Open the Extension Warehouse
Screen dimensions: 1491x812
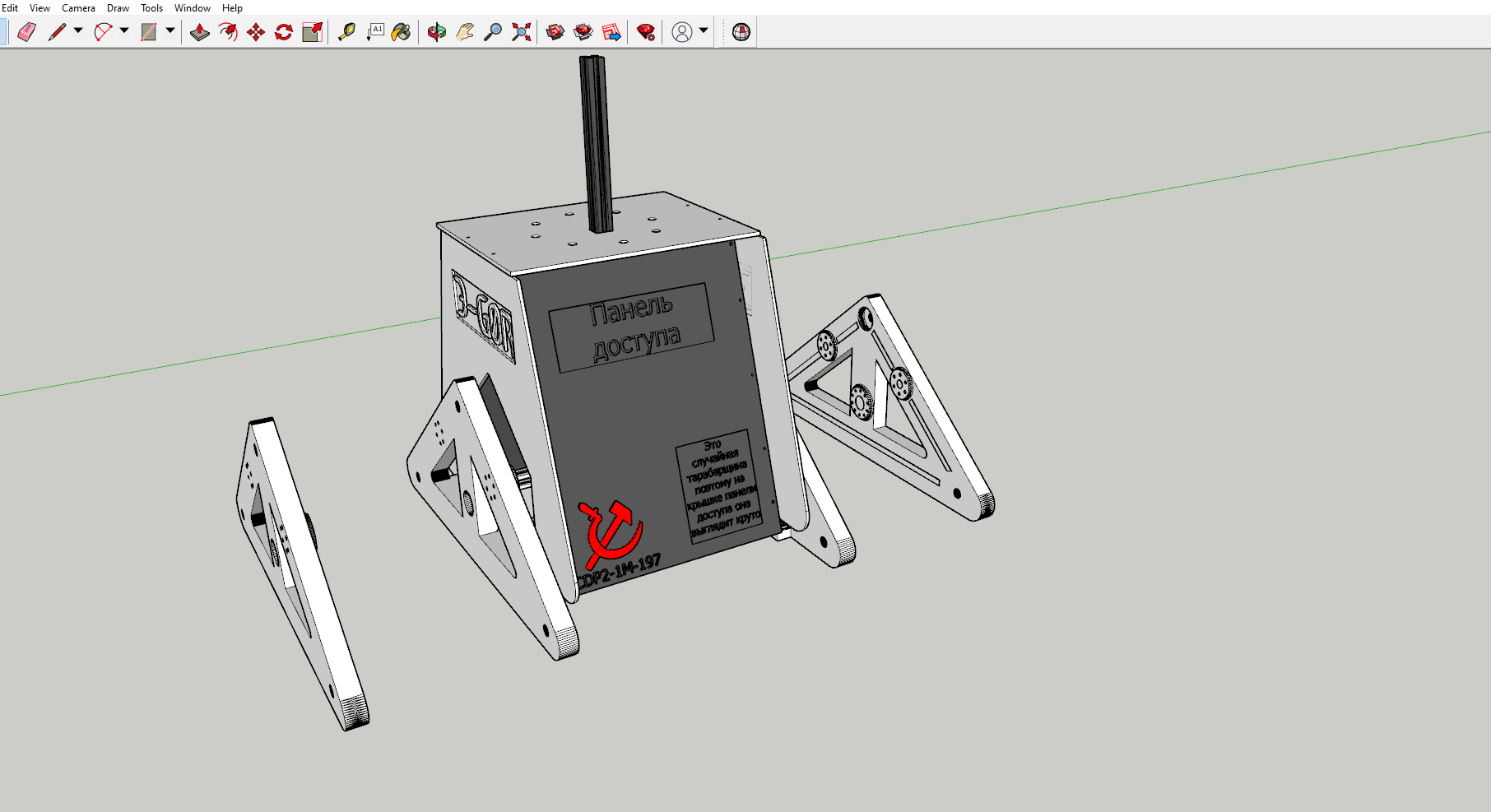583,32
